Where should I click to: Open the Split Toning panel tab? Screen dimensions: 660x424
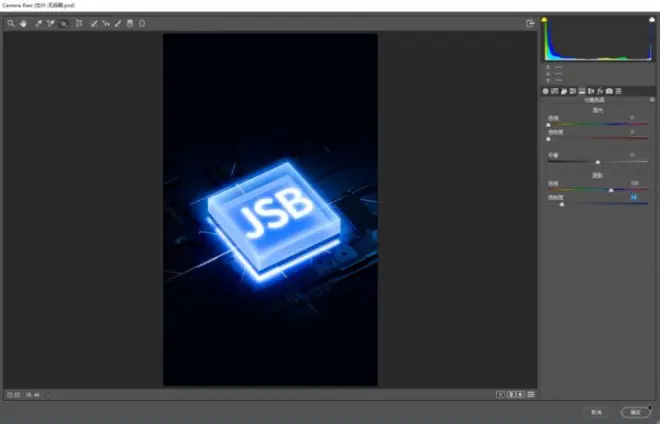coord(582,91)
